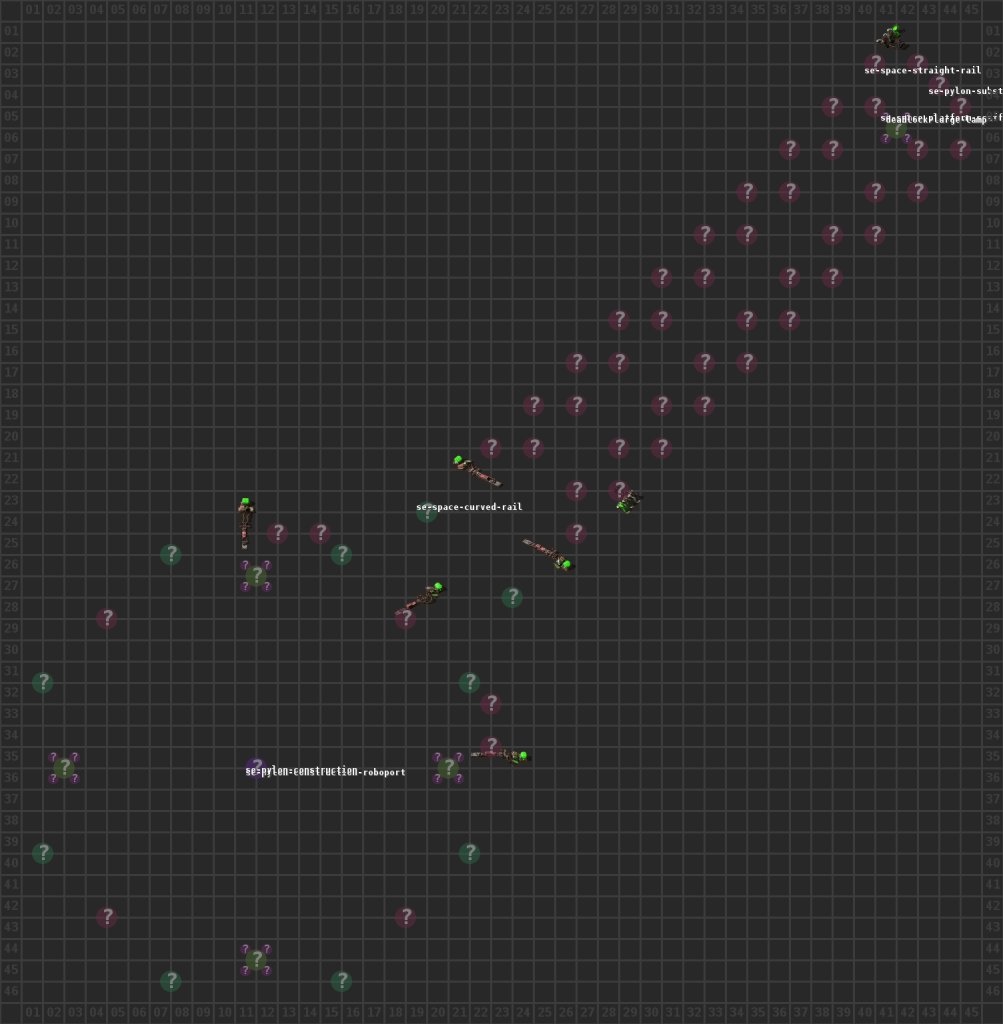Click red question mark at columns 36-37, rows 06-07

pyautogui.click(x=789, y=149)
